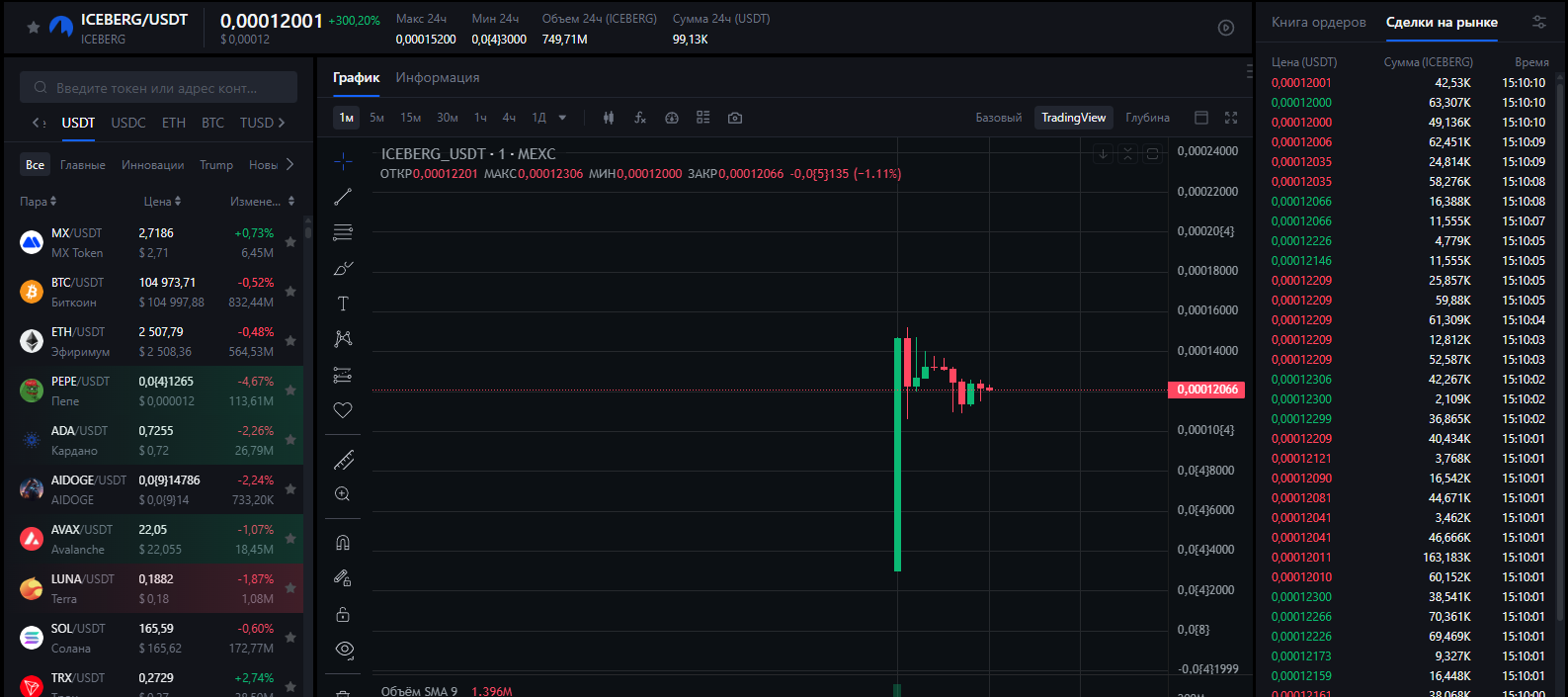Viewport: 1568px width, 697px height.
Task: Select the crosshair cursor tool
Action: click(x=343, y=161)
